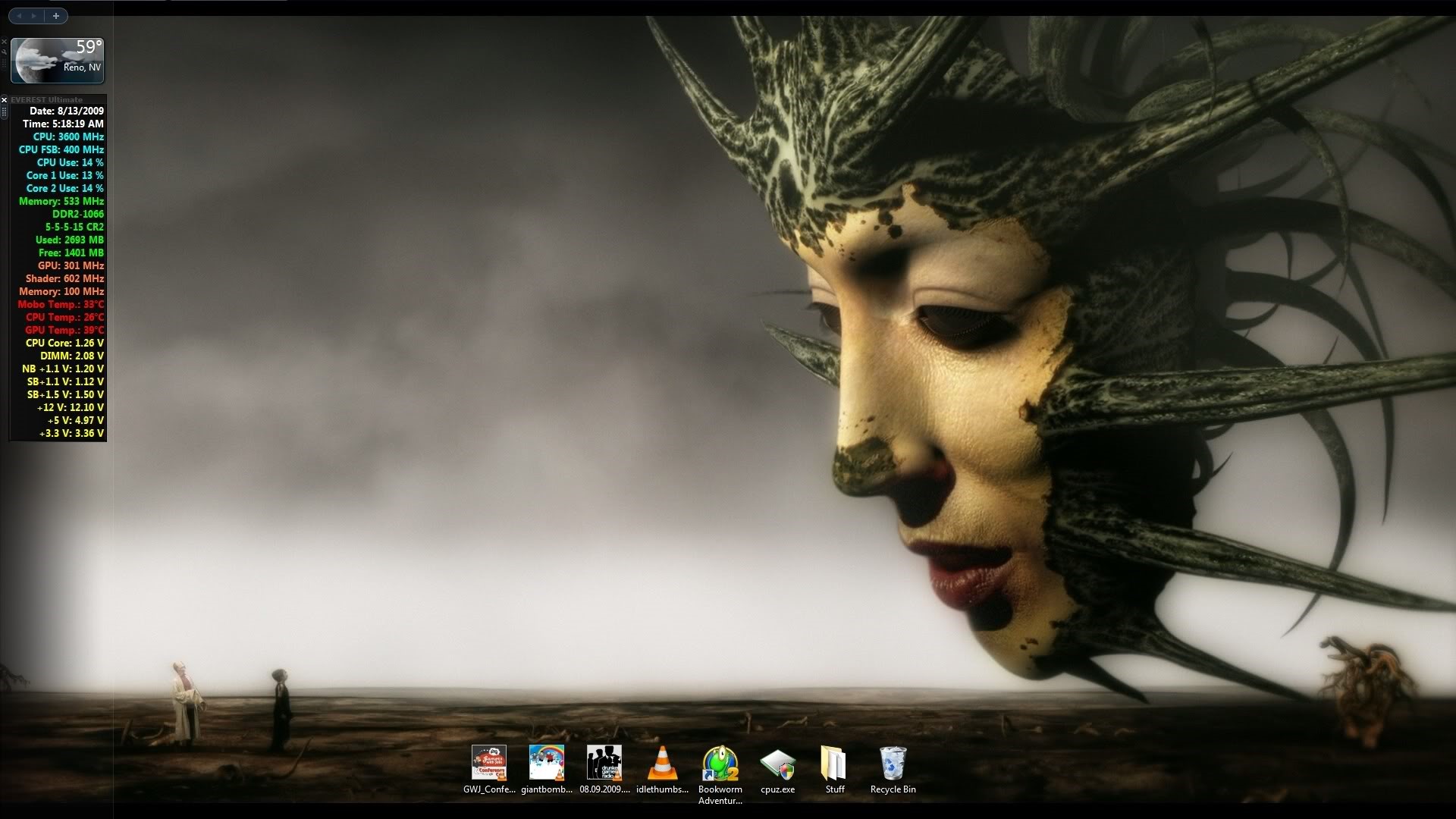Open weather gadget options wrench
The image size is (1456, 819).
click(5, 52)
